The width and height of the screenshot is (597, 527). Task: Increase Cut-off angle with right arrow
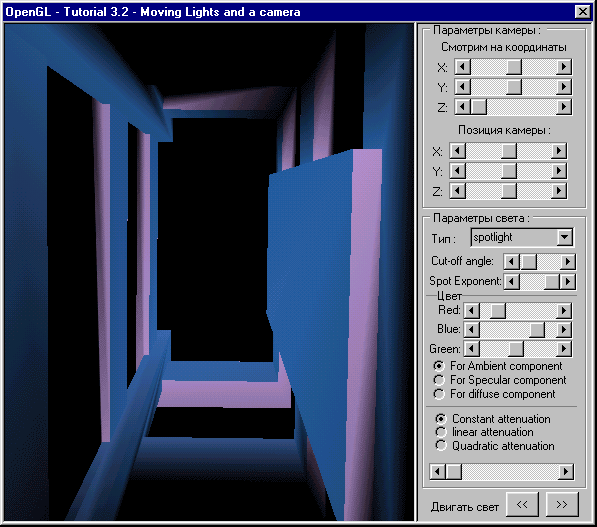pyautogui.click(x=567, y=262)
